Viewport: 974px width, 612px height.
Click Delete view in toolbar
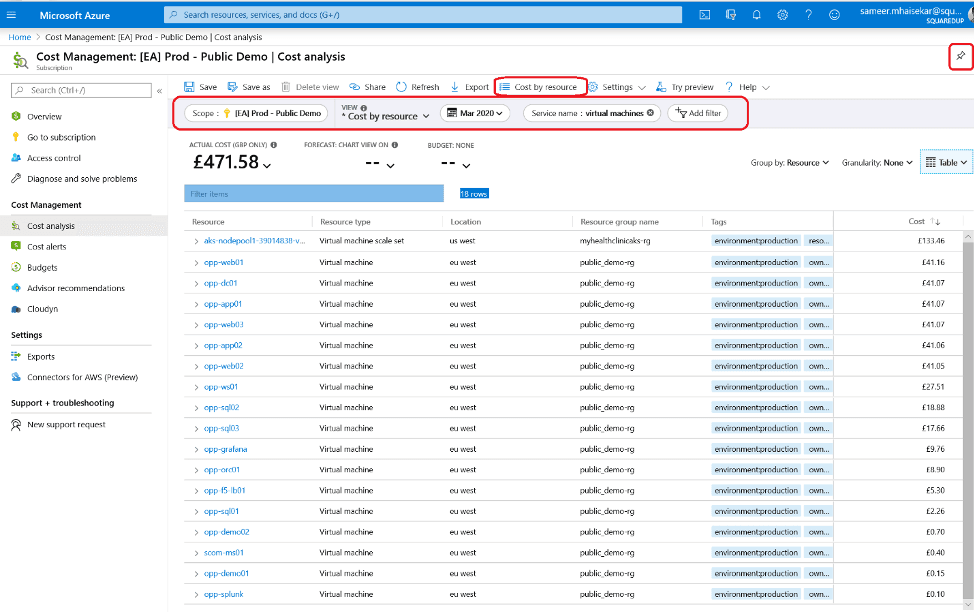[310, 87]
